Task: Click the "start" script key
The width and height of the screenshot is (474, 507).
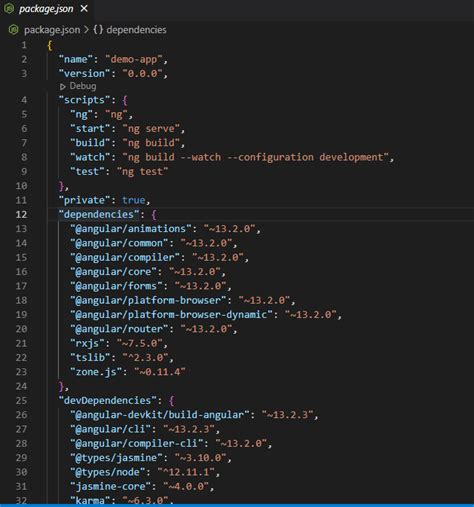Action: tap(90, 129)
